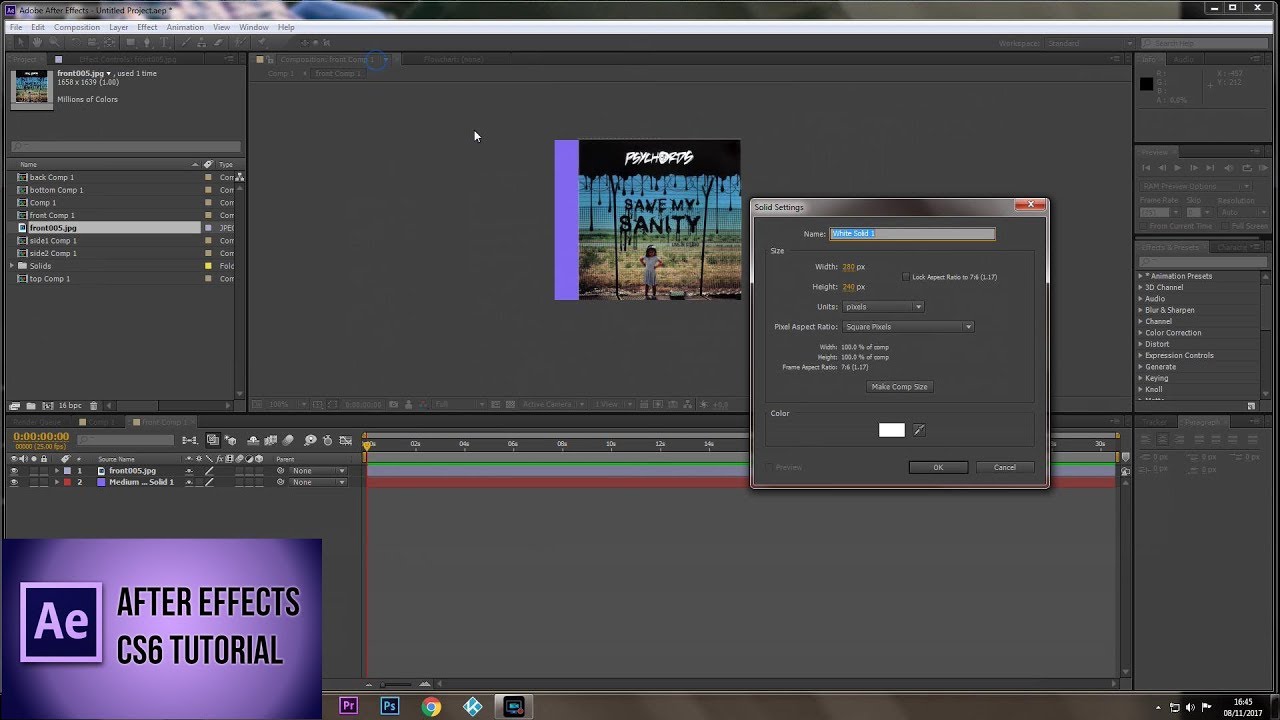This screenshot has width=1280, height=720.
Task: Switch to the Render Queue tab
Action: click(x=39, y=423)
